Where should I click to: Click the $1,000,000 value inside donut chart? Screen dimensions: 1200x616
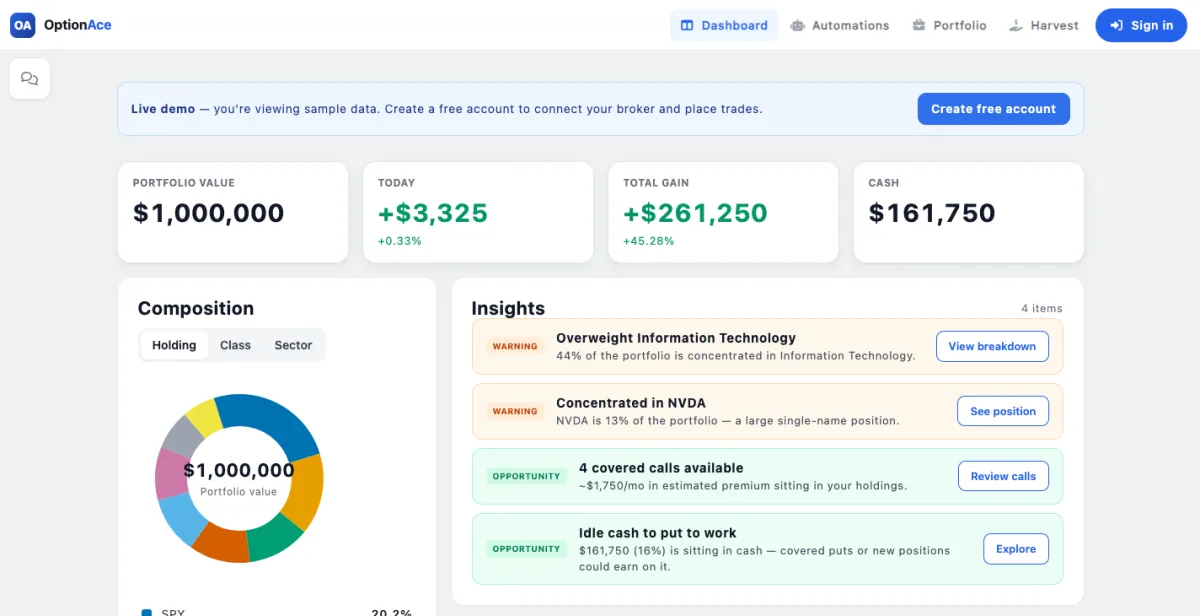point(239,470)
